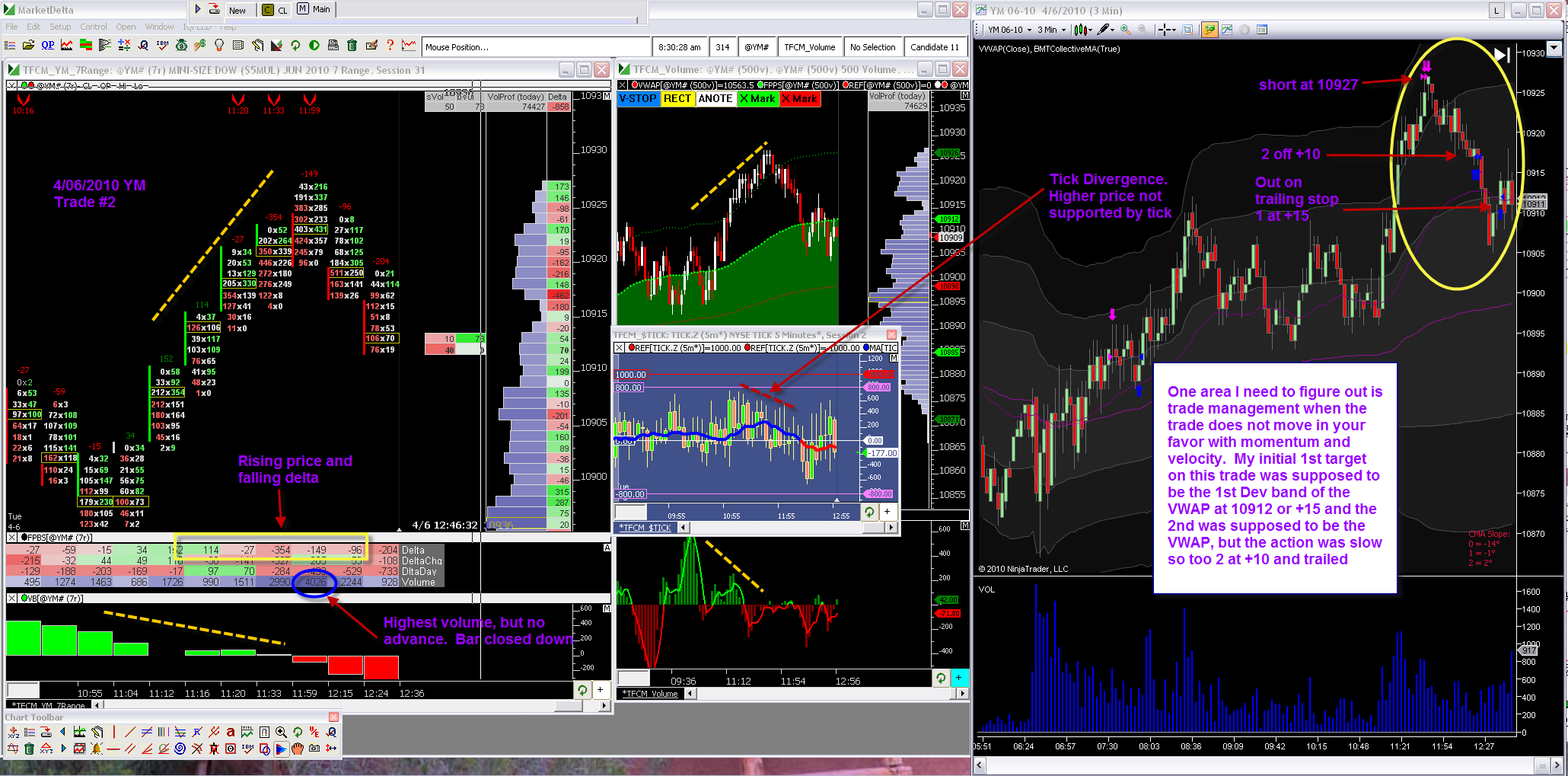1568x776 pixels.
Task: Click the 'No Selection' status field
Action: tap(872, 47)
